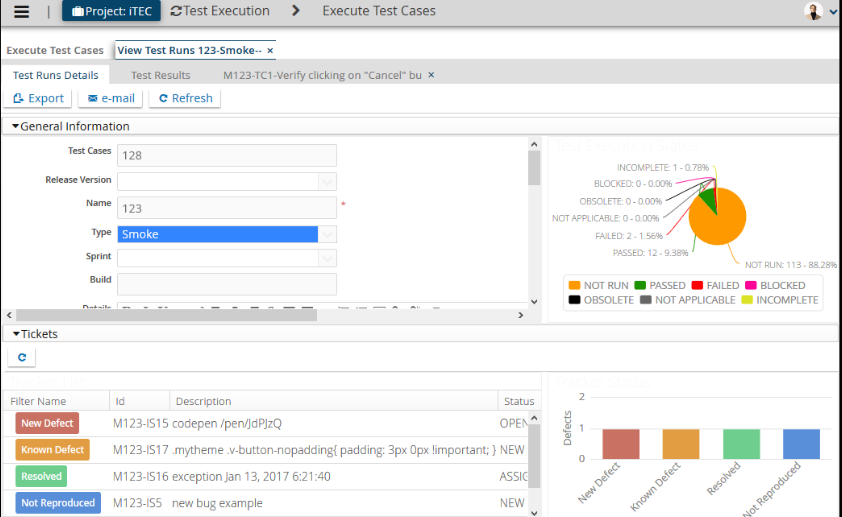Click the Project: iTEC button
Image resolution: width=842 pixels, height=517 pixels.
click(111, 11)
